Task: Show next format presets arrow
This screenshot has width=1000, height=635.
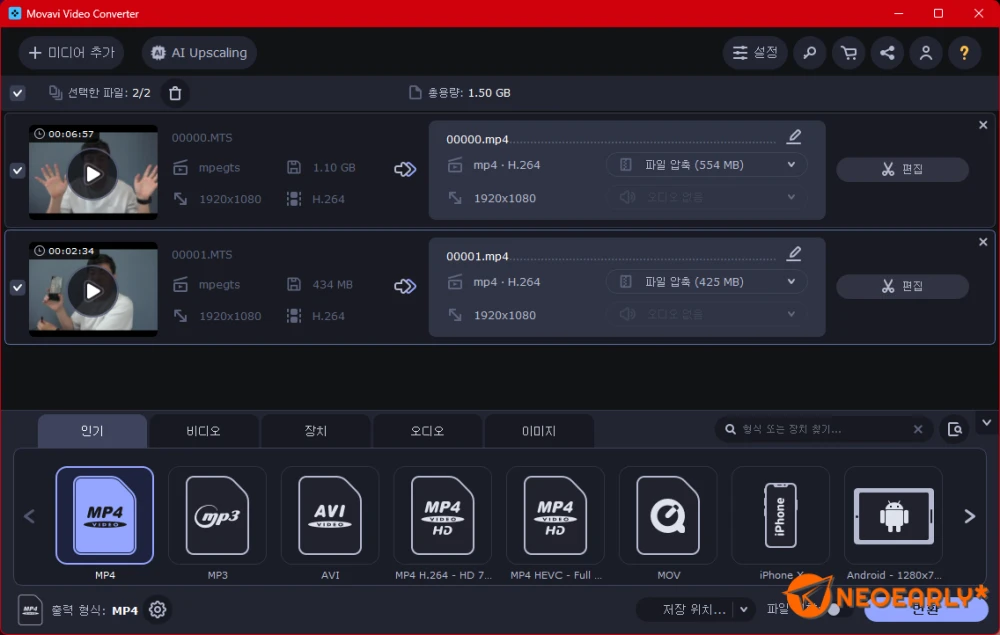Action: pos(969,516)
